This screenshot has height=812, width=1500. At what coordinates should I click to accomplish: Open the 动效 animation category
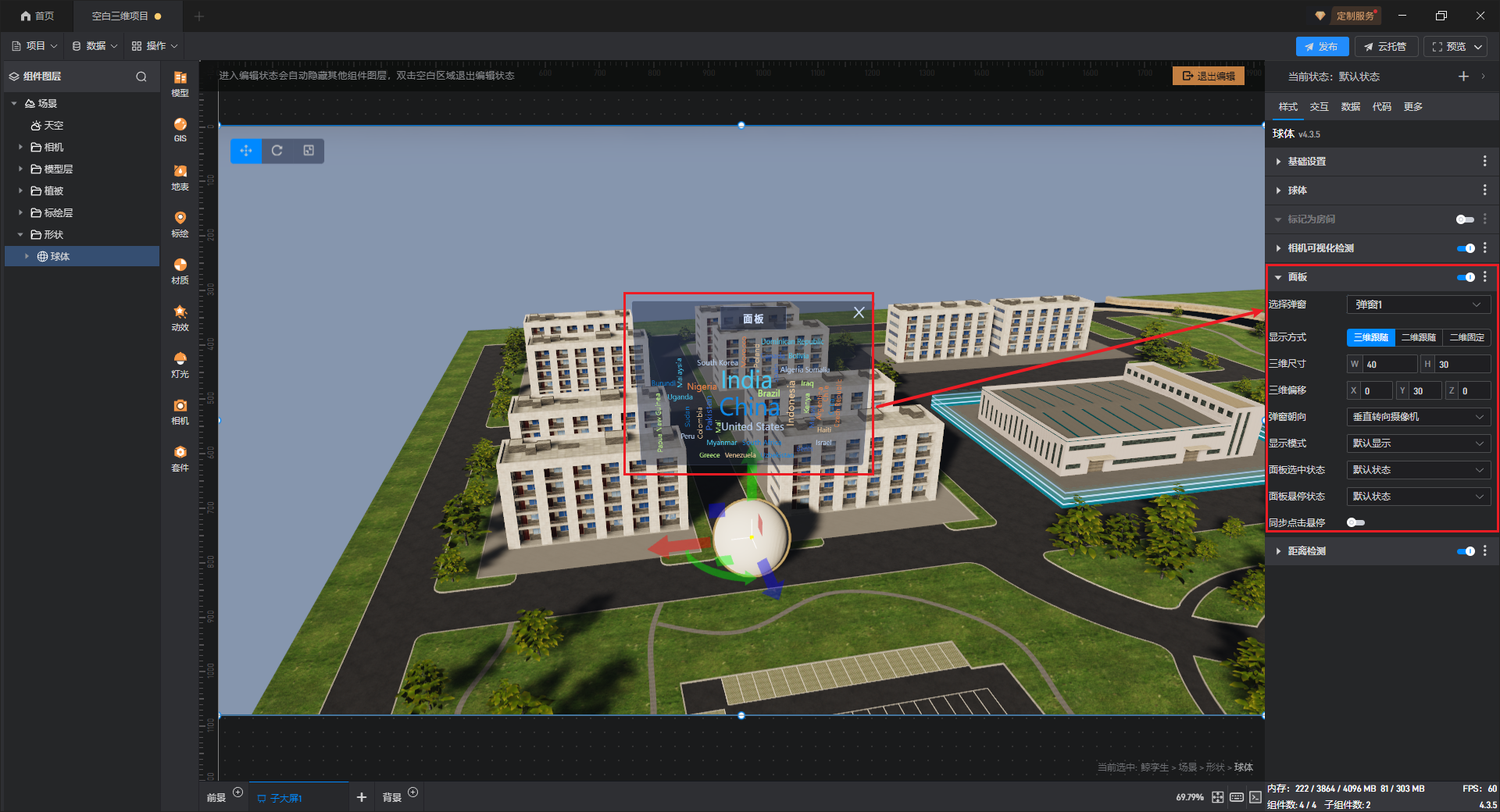pos(180,317)
